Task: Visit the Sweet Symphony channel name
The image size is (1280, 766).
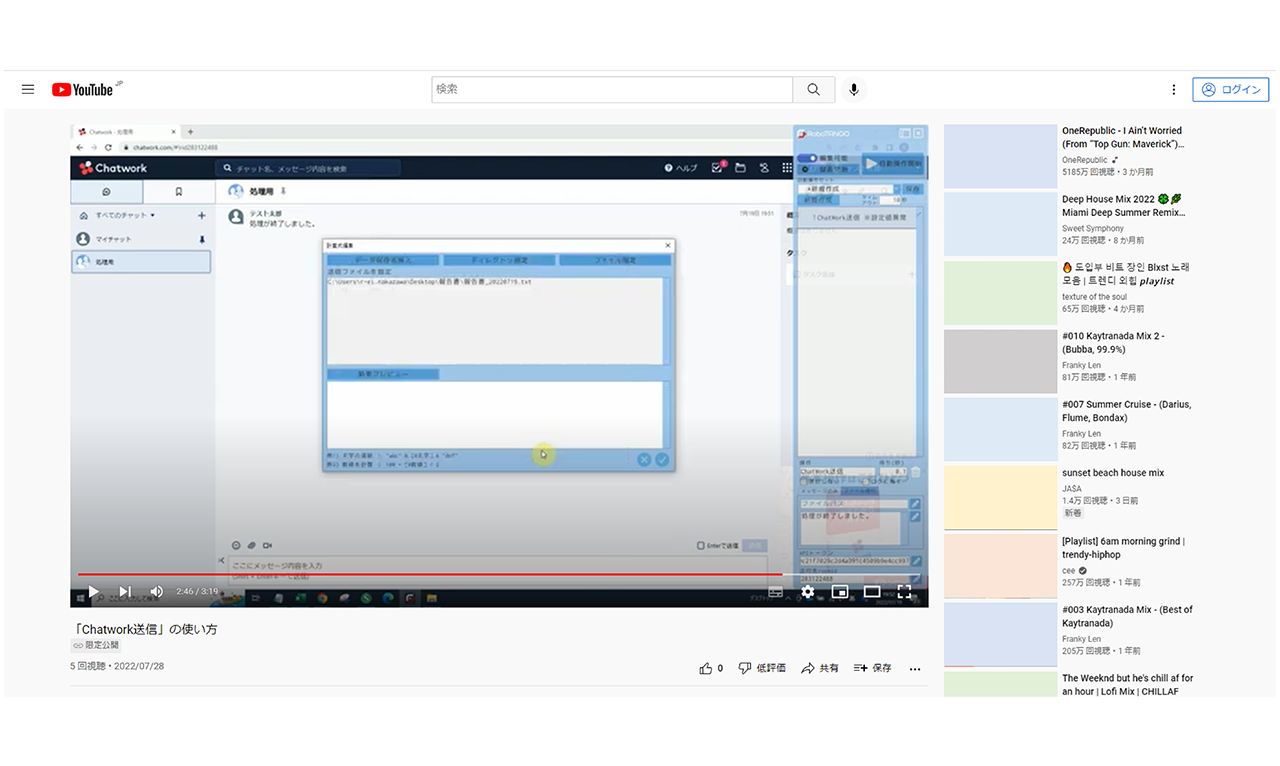Action: [x=1093, y=229]
